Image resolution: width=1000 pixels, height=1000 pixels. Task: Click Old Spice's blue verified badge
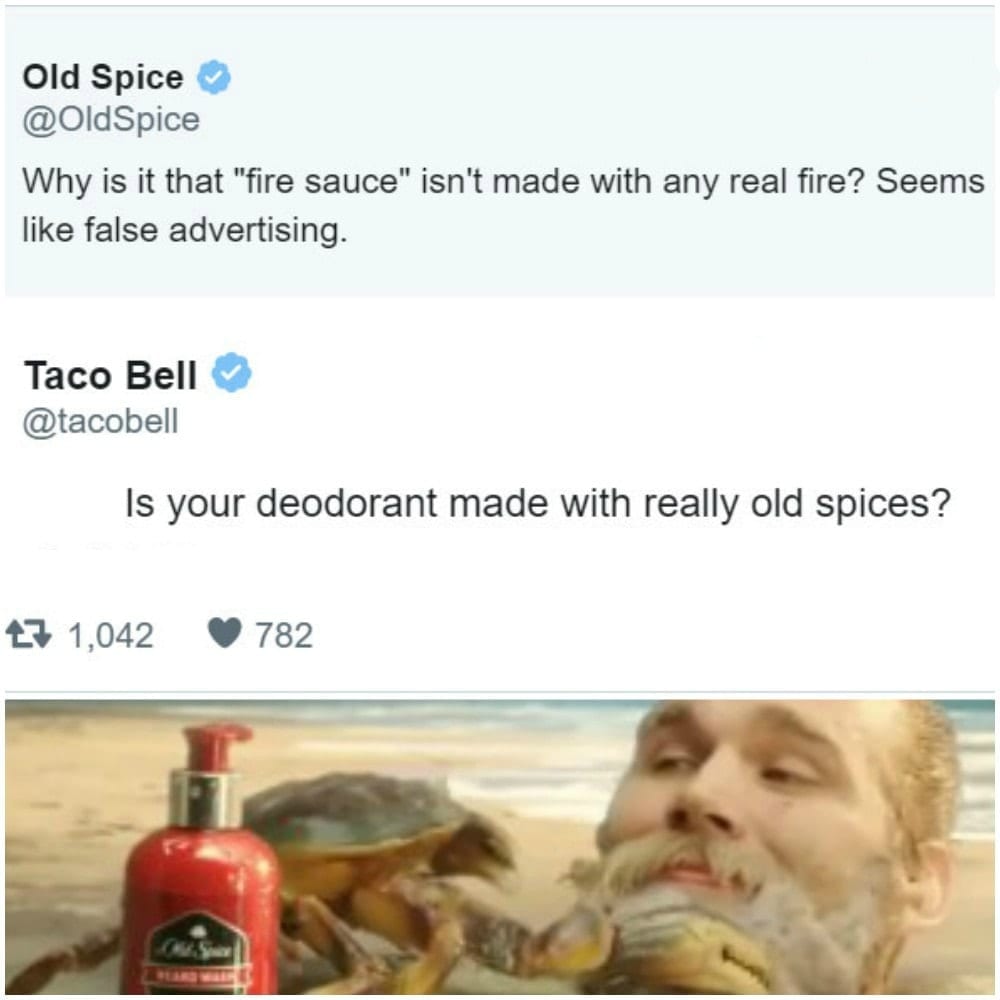pyautogui.click(x=213, y=77)
